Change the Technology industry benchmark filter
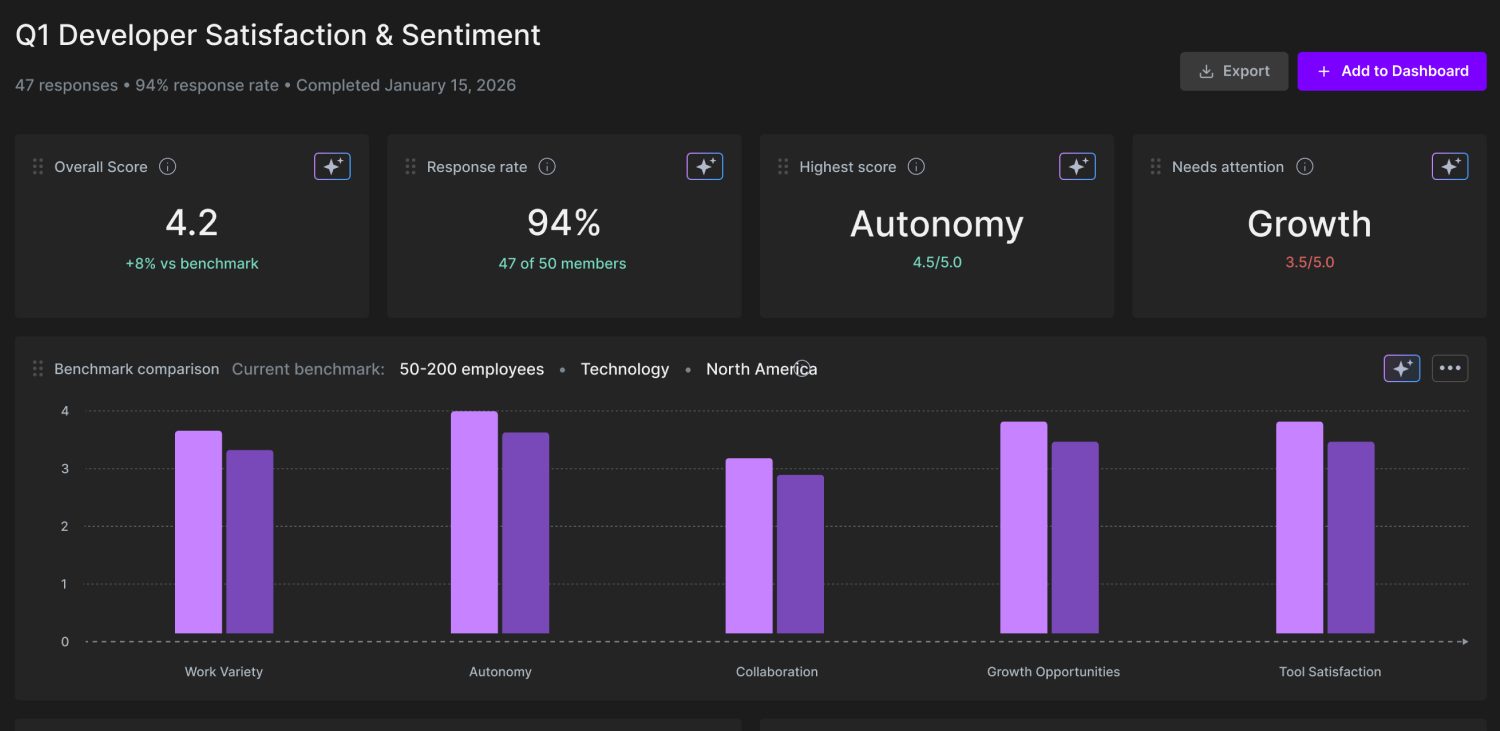The image size is (1500, 731). 624,369
